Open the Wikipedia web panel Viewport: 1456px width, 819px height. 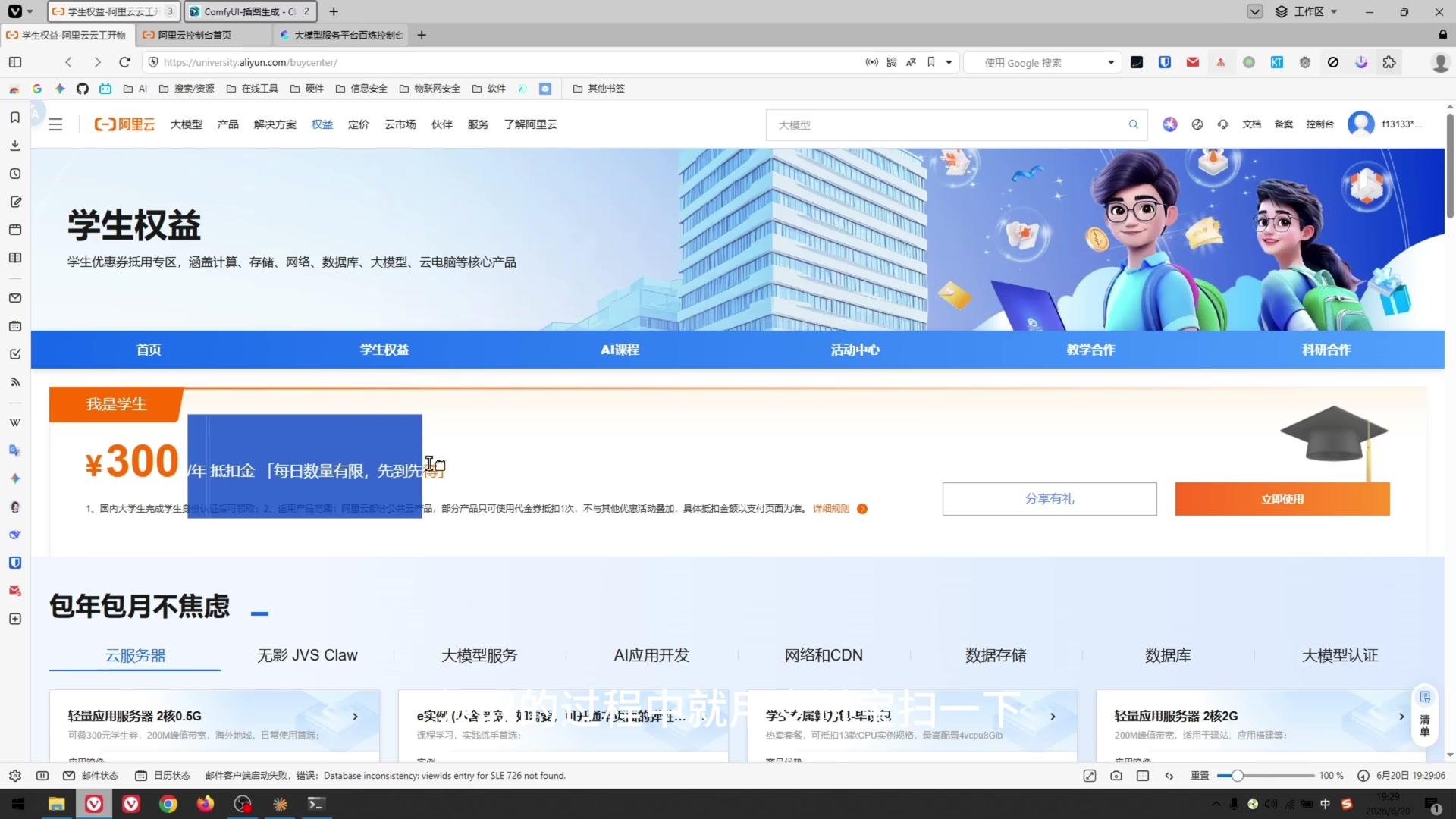tap(14, 422)
